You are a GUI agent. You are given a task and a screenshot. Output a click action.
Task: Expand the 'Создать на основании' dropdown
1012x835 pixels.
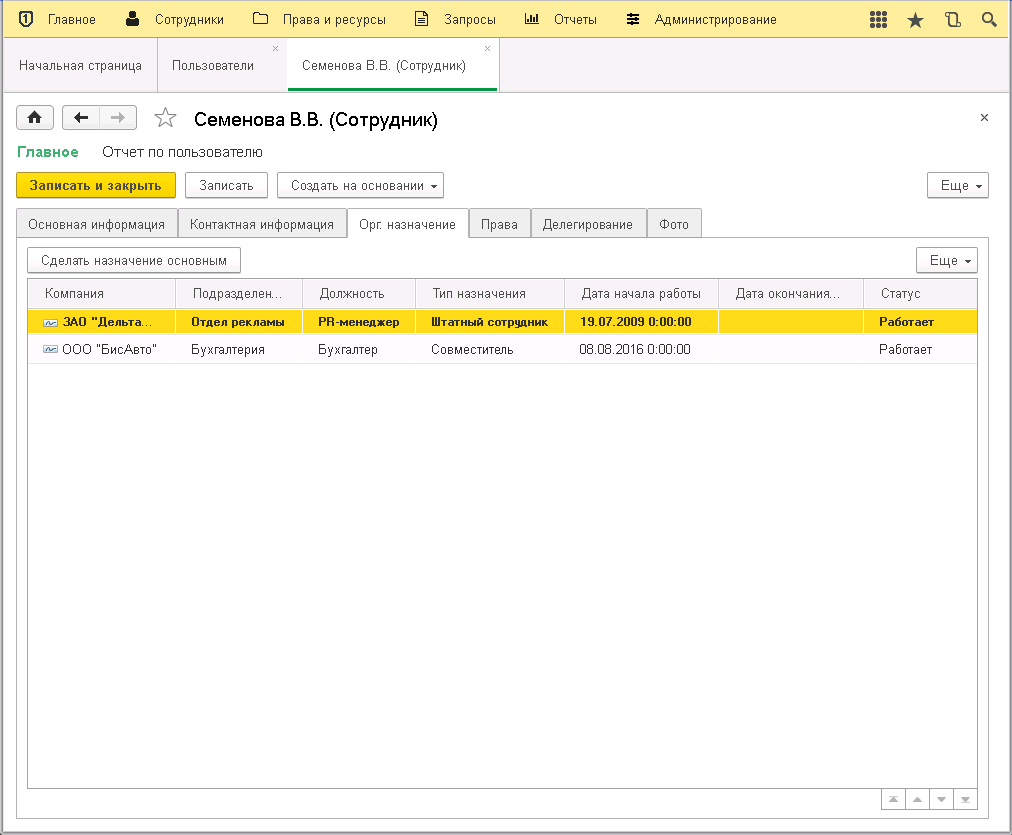pos(360,185)
